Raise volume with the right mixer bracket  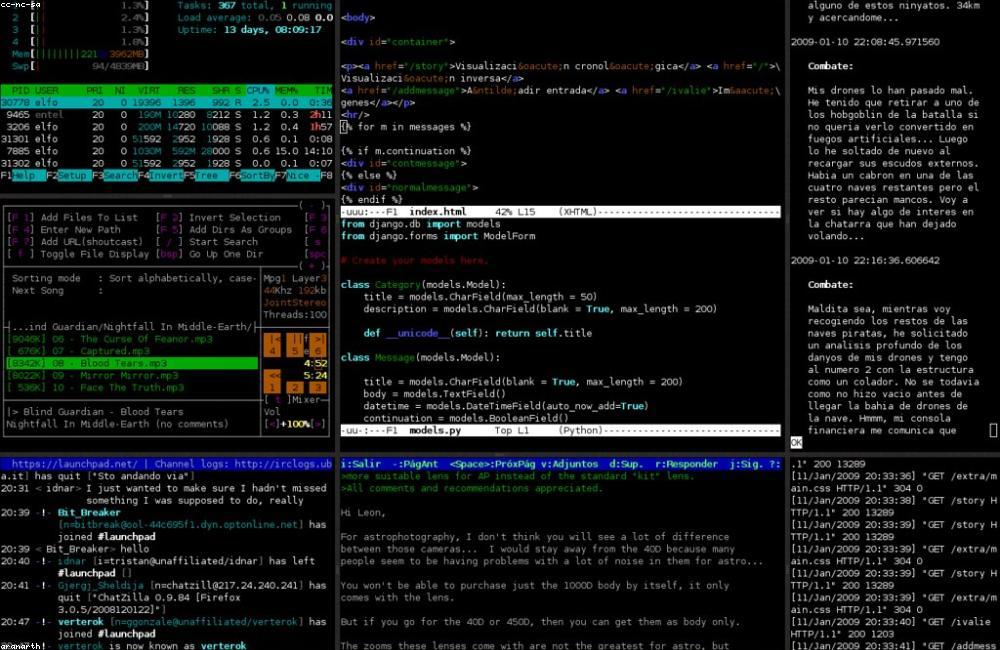[318, 424]
